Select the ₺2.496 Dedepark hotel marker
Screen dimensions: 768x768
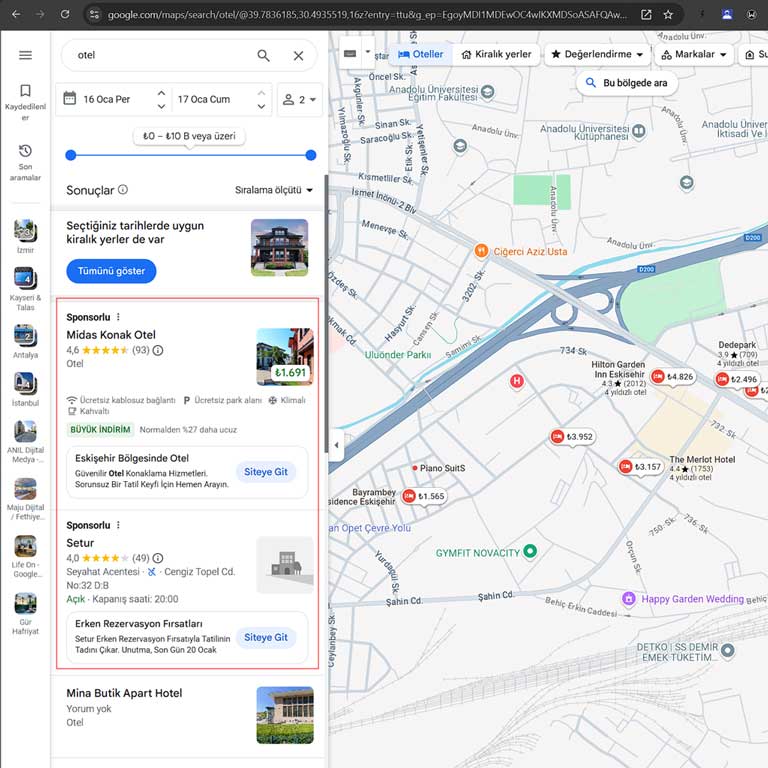point(737,379)
